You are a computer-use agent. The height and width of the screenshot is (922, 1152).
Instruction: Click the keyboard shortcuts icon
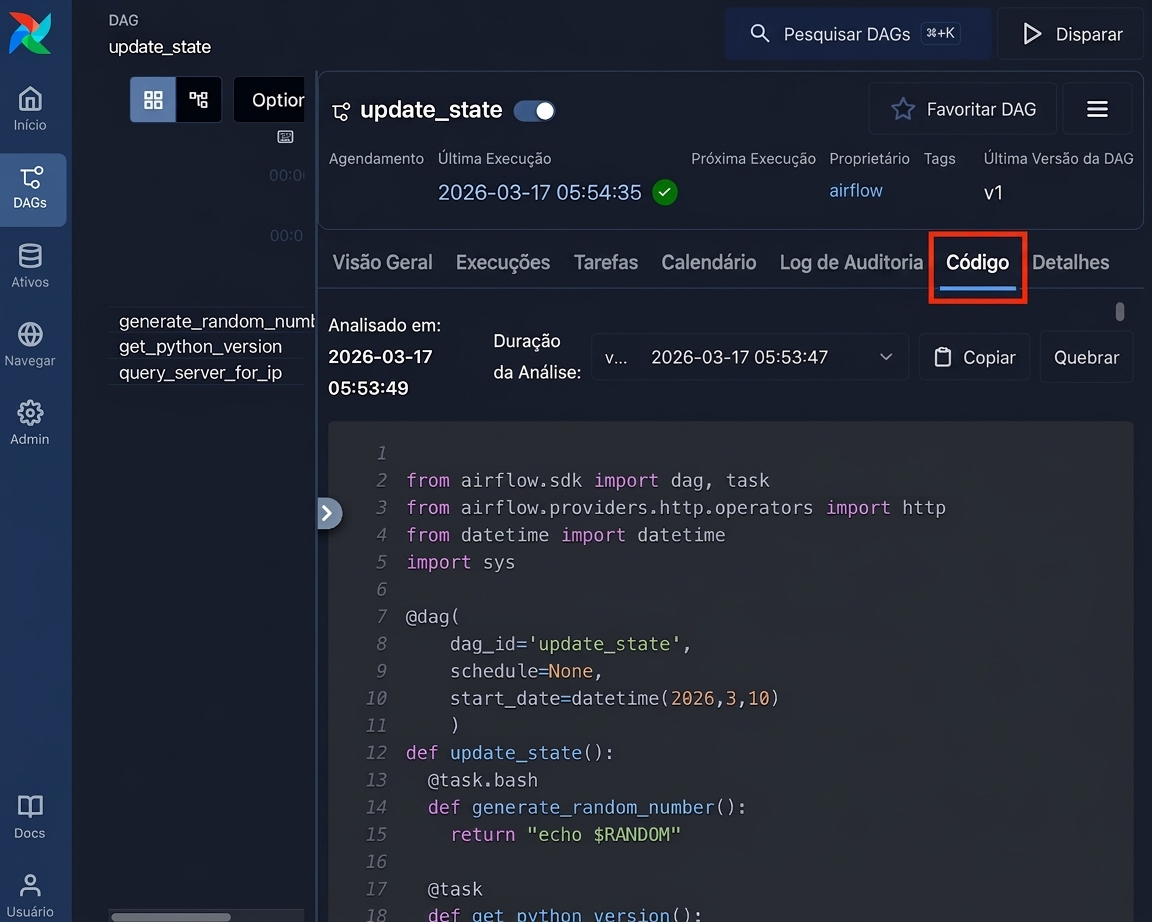(x=285, y=137)
